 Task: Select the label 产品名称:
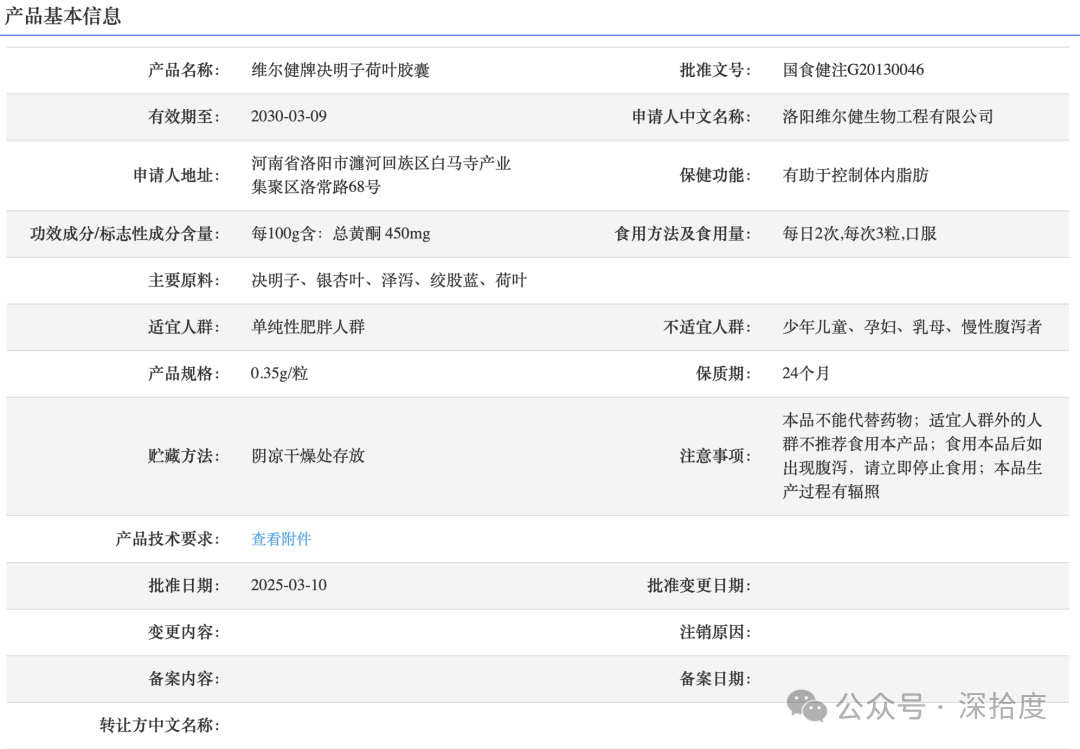point(184,70)
